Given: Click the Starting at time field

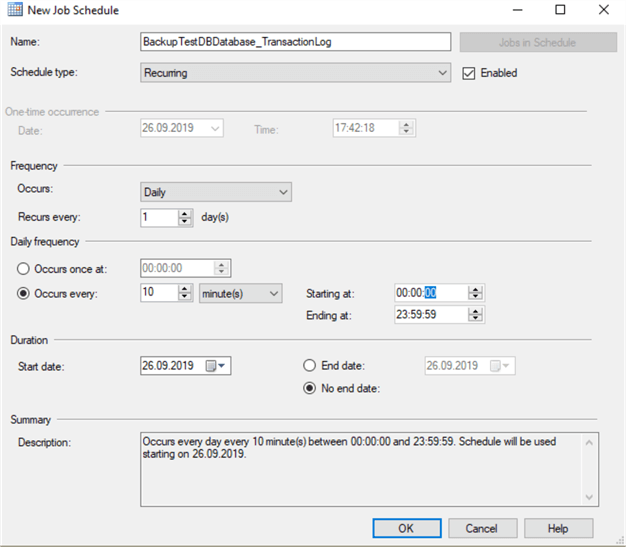Looking at the screenshot, I should click(x=430, y=293).
